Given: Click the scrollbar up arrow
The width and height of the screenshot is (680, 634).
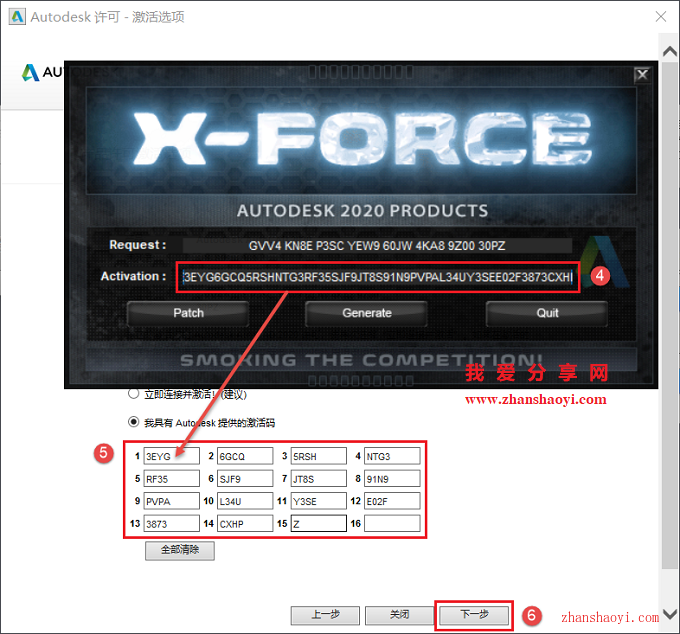Looking at the screenshot, I should 670,52.
